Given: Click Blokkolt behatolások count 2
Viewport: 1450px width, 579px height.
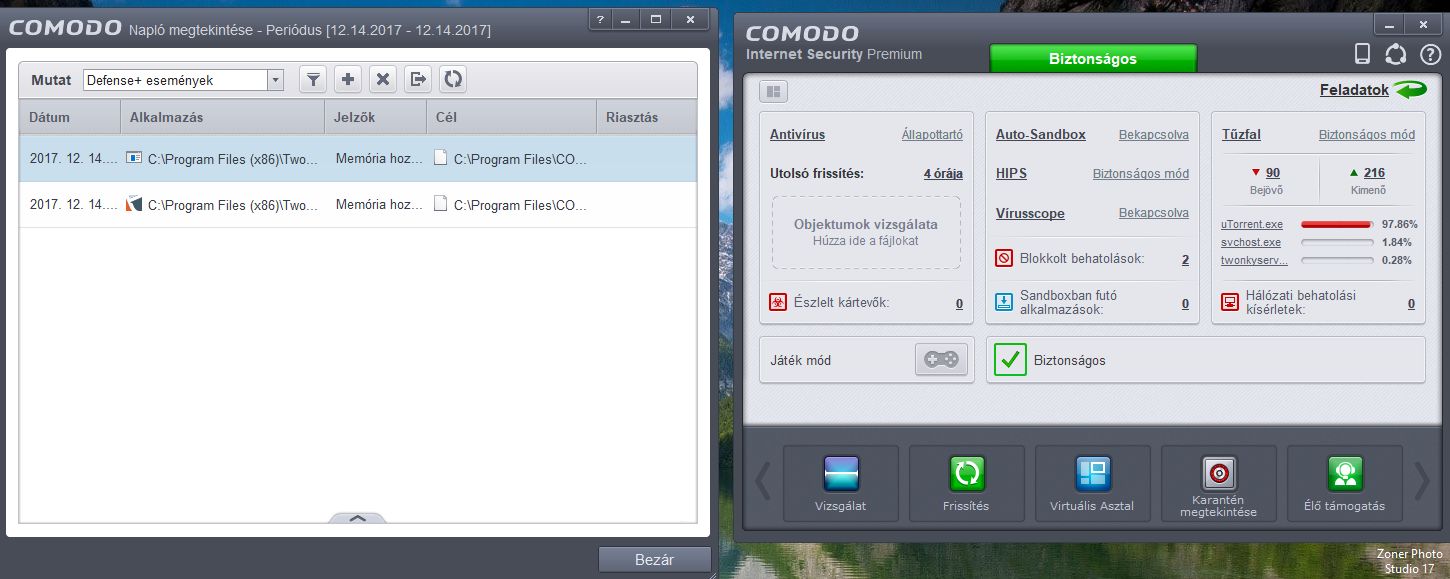Looking at the screenshot, I should coord(1185,259).
